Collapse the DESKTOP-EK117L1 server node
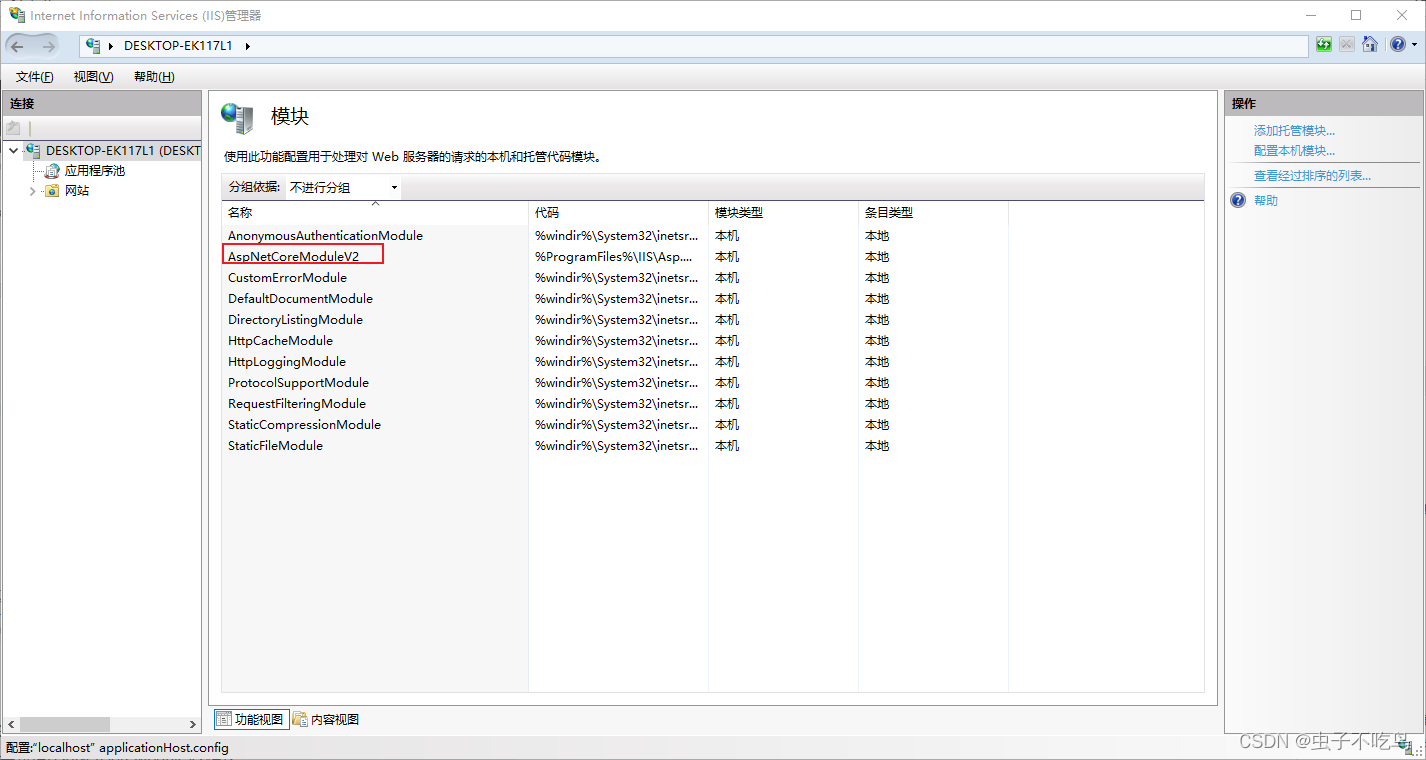This screenshot has height=760, width=1426. [13, 151]
